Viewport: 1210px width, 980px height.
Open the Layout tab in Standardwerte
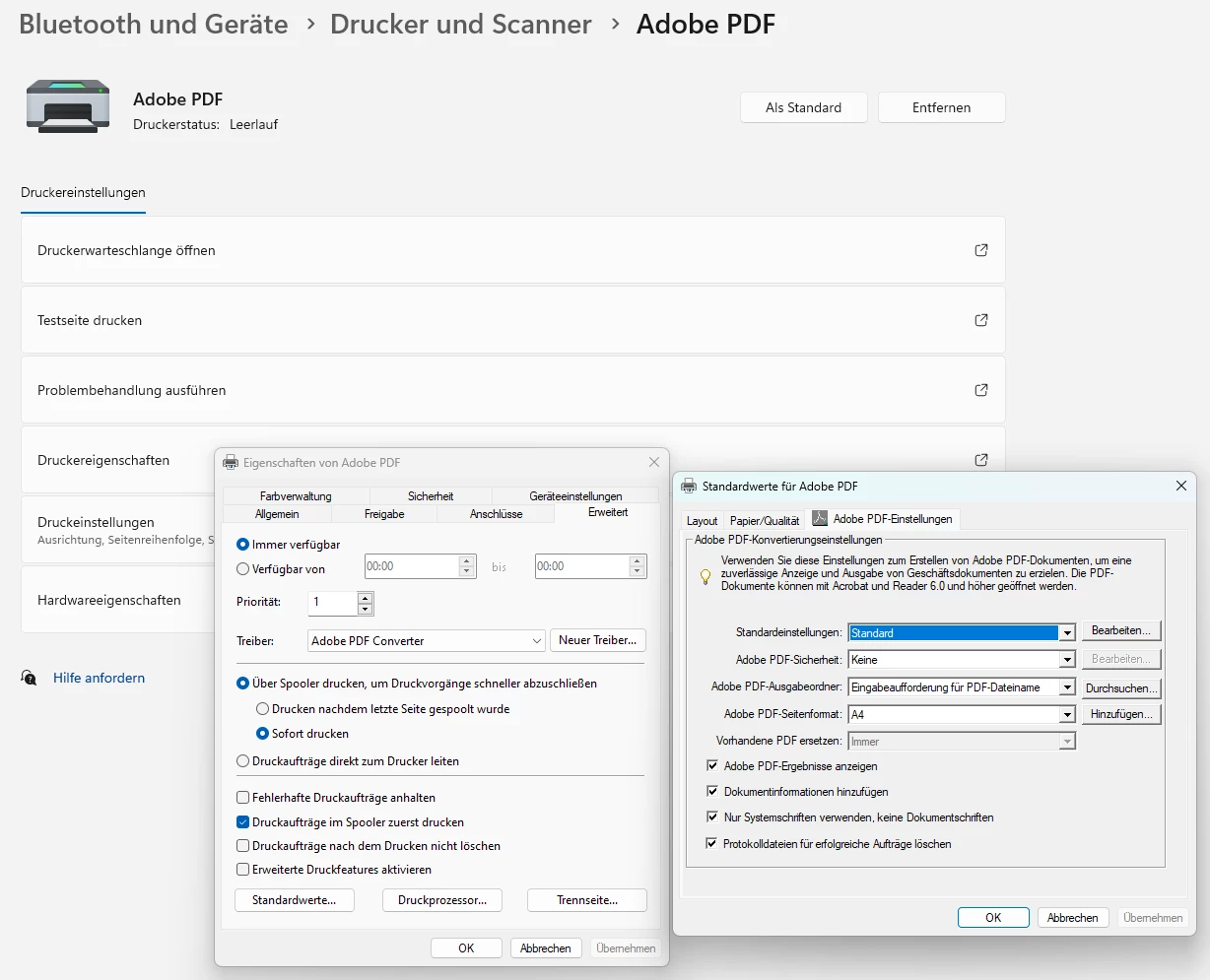pos(703,520)
